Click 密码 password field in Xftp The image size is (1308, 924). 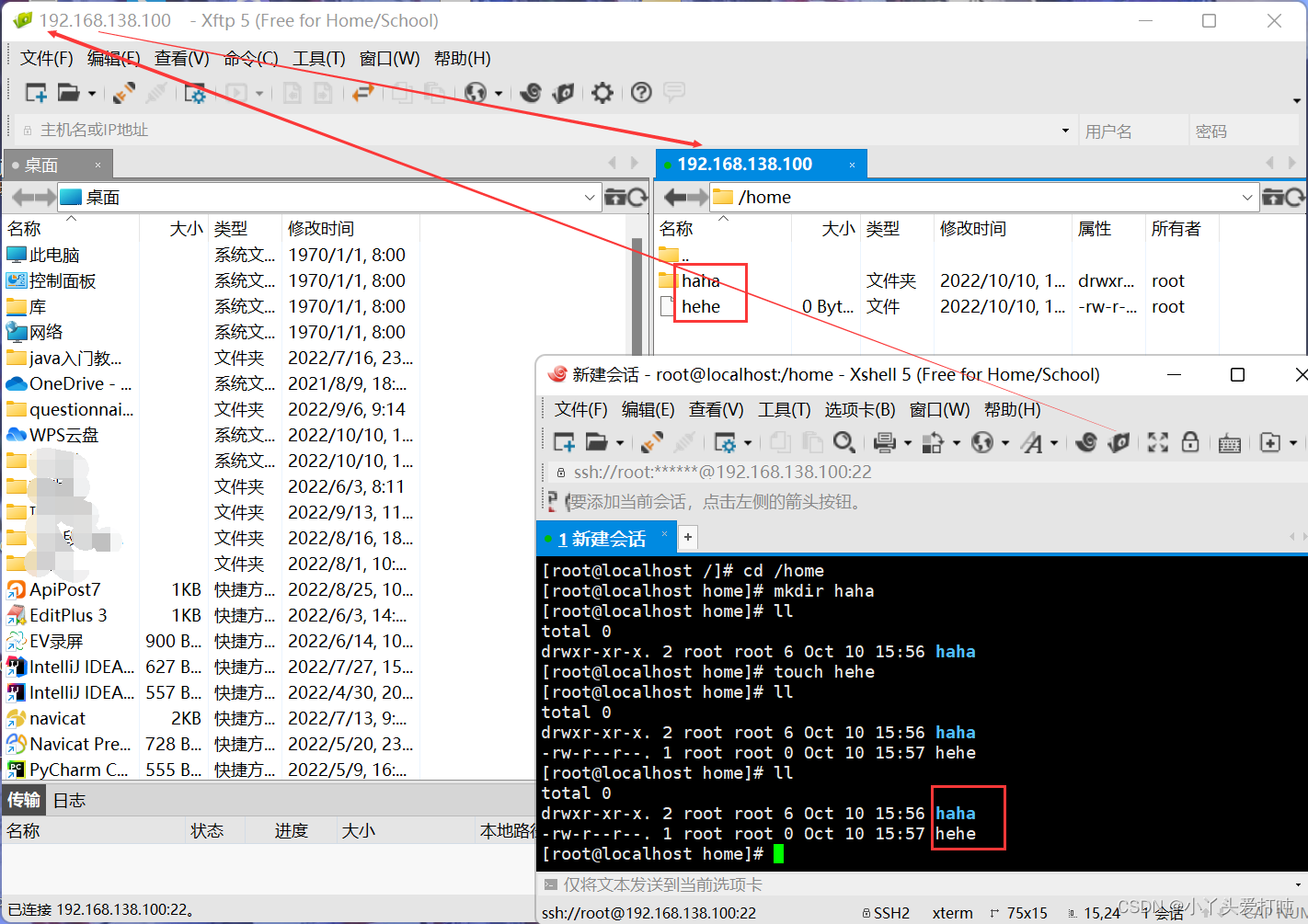point(1244,131)
